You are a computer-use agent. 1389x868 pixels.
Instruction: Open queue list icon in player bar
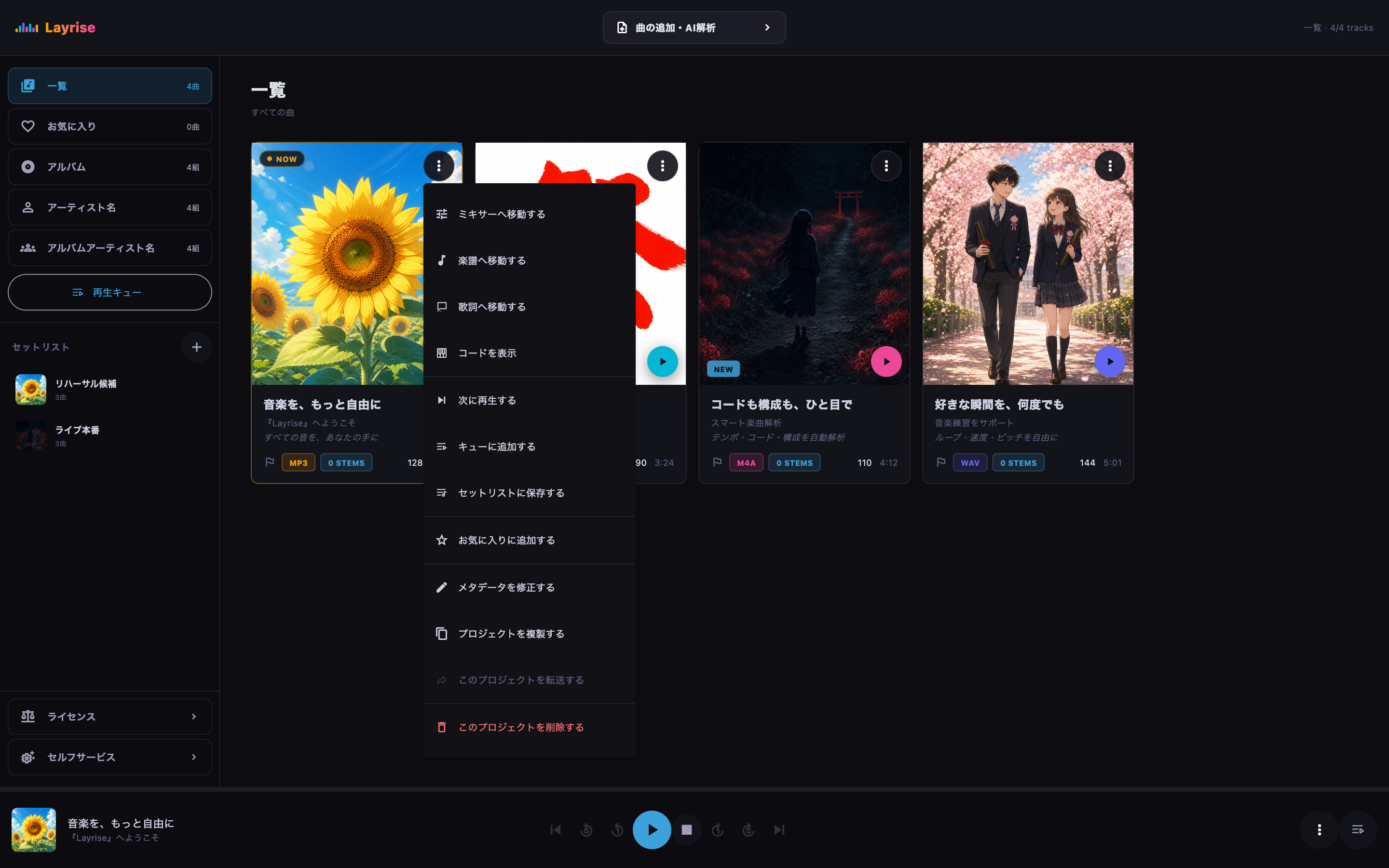click(1358, 829)
